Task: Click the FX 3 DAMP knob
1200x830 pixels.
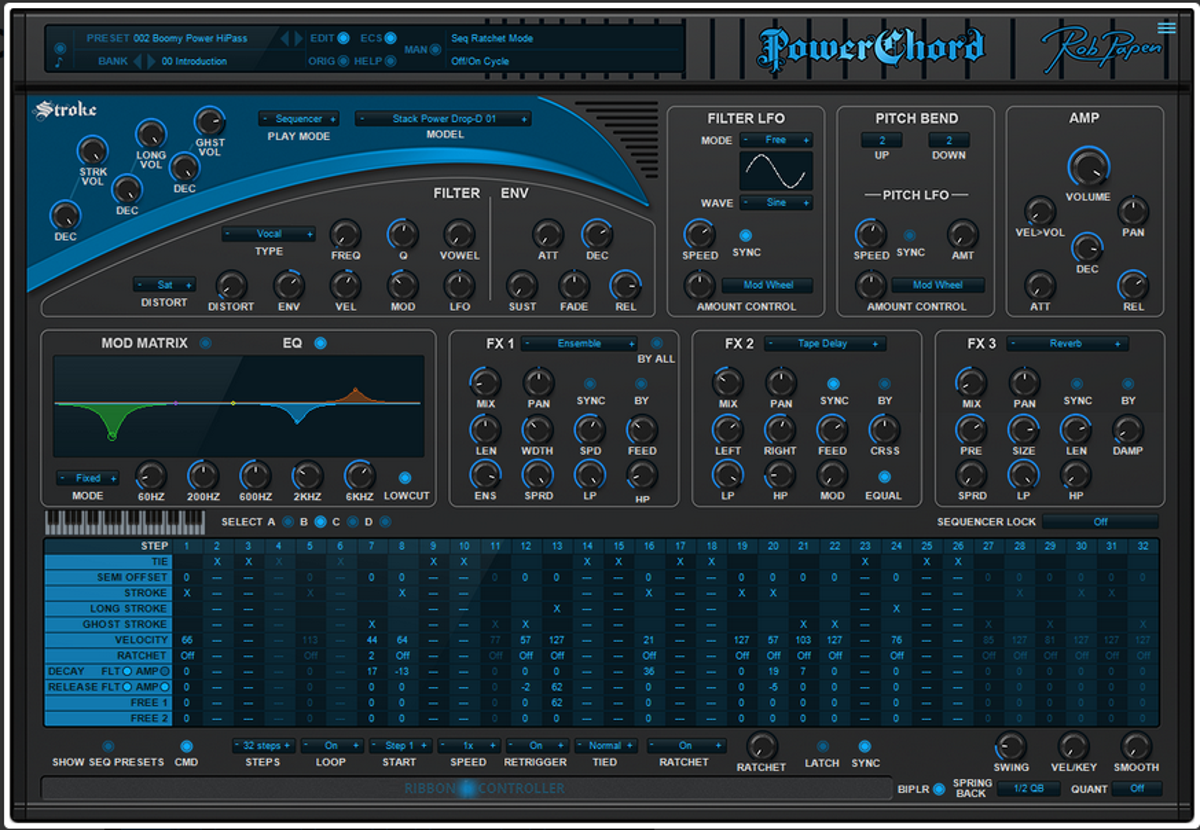Action: (1128, 430)
